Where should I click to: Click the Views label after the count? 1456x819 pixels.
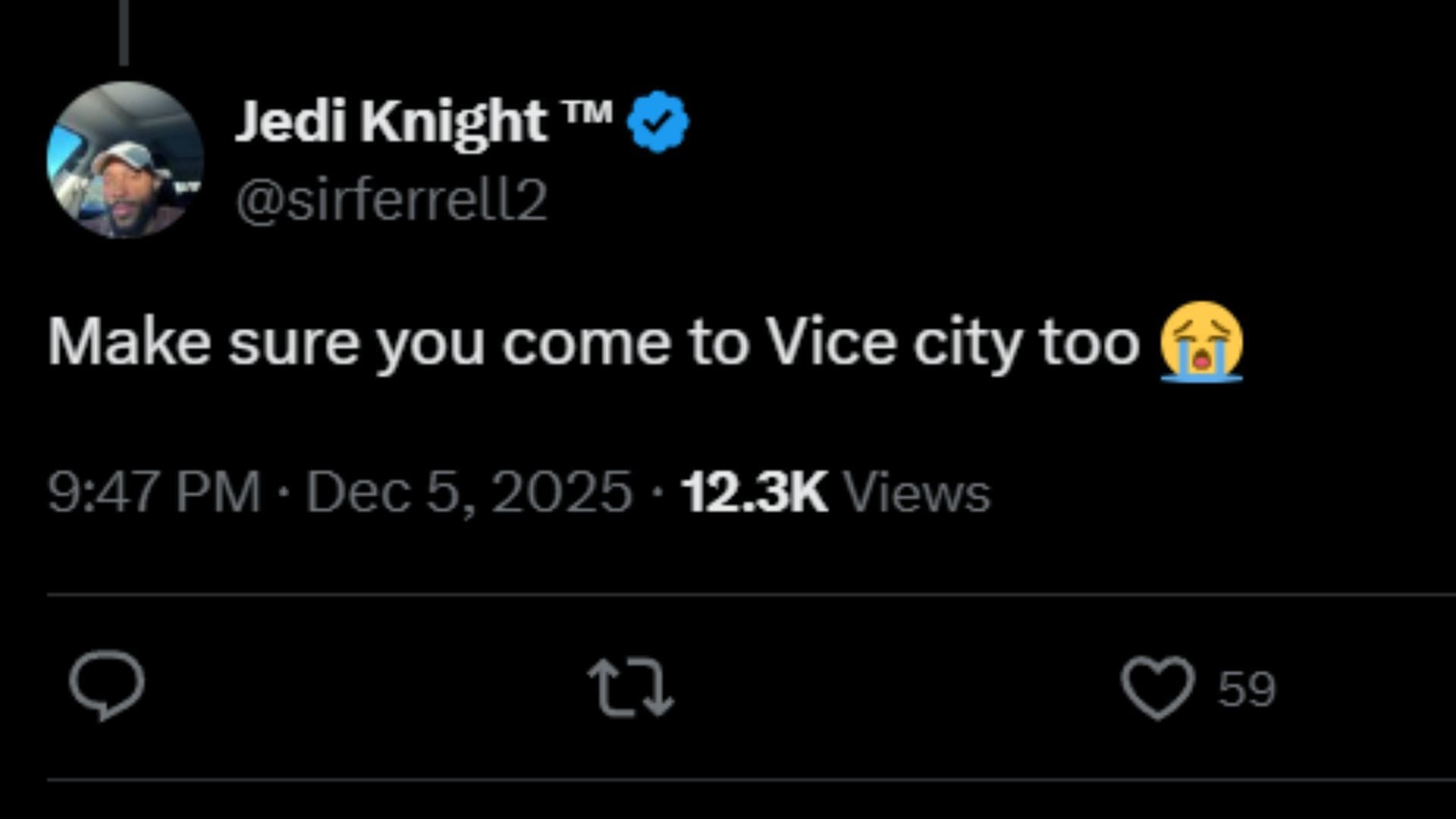(x=919, y=493)
